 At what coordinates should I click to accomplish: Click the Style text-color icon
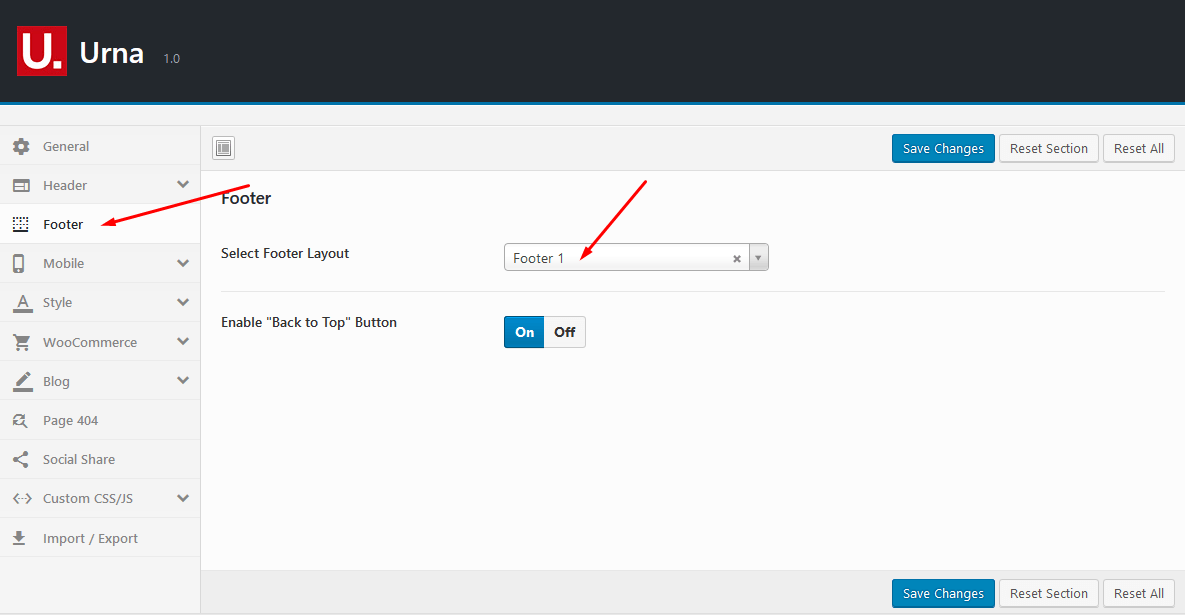coord(23,303)
